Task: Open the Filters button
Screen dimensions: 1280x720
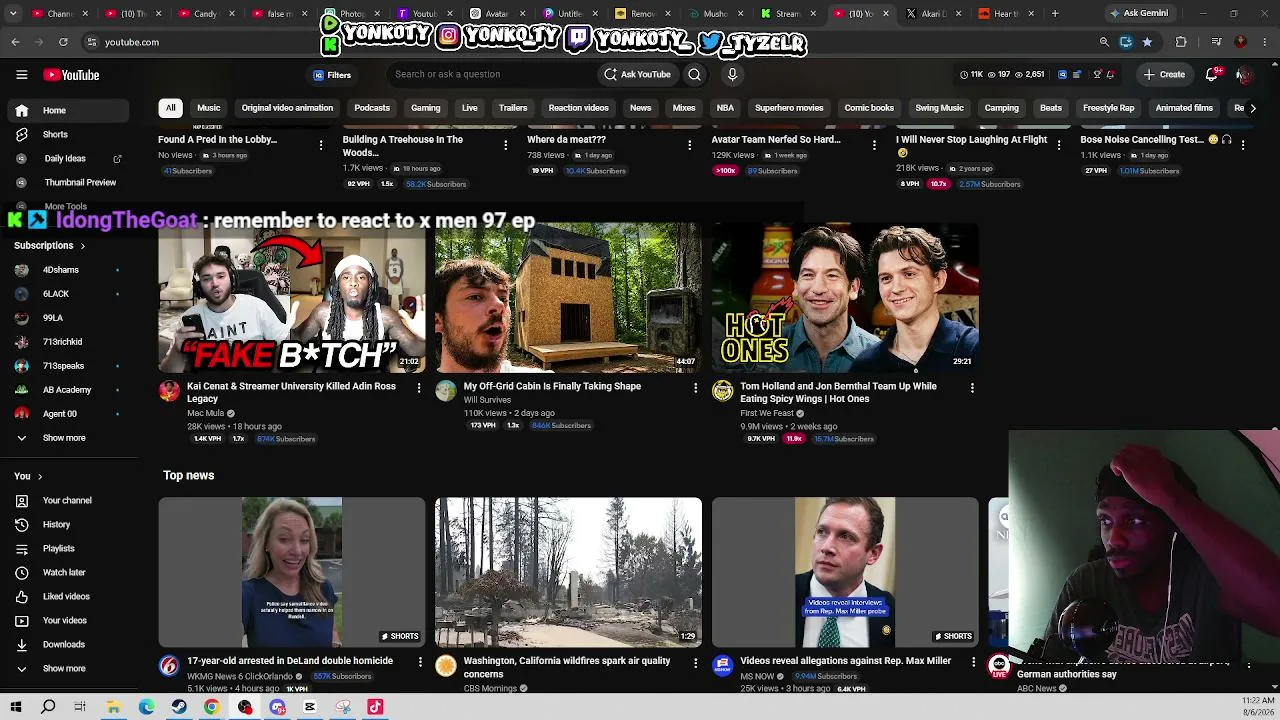Action: 332,75
